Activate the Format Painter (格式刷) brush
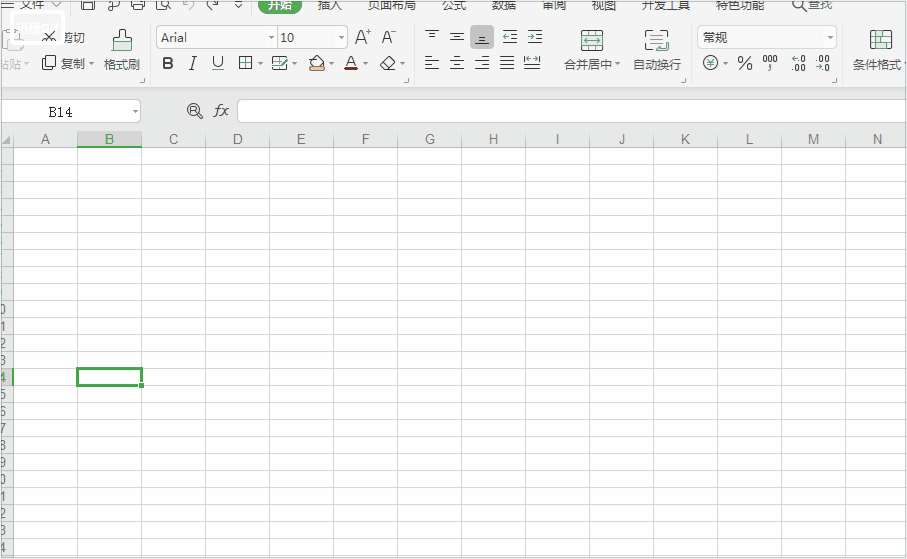 click(x=121, y=50)
